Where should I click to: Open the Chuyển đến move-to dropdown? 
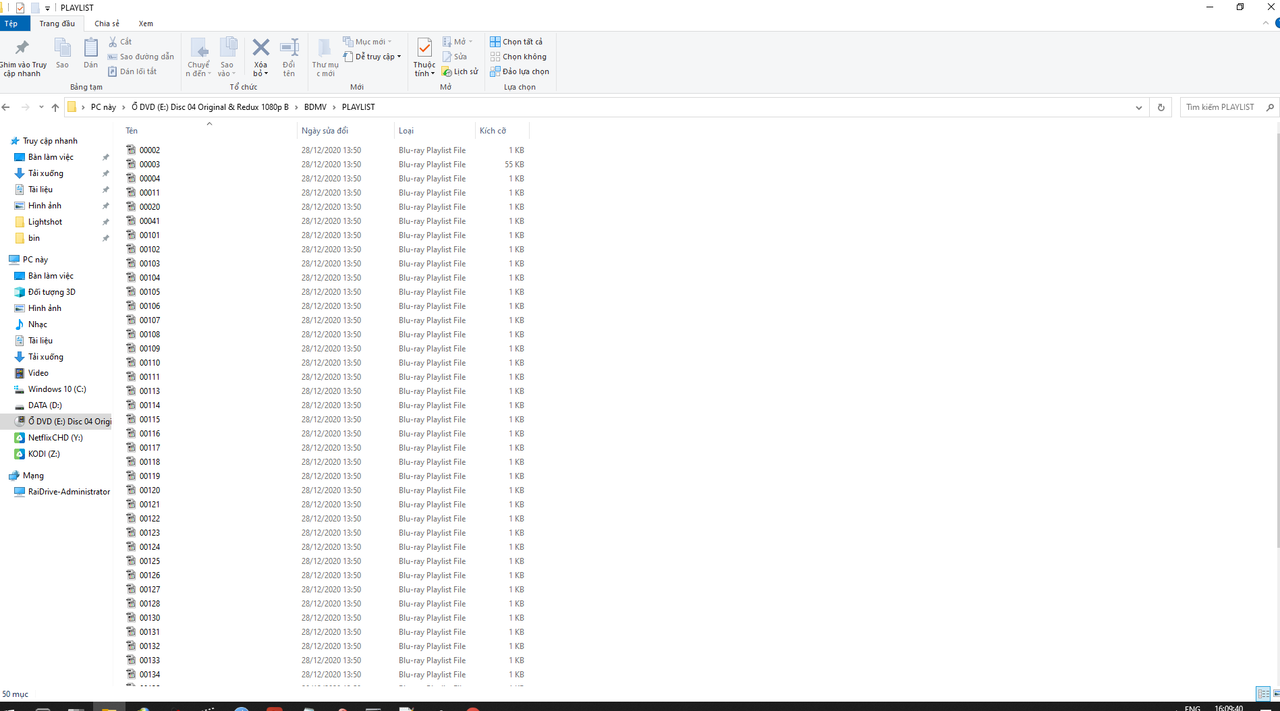[x=198, y=69]
